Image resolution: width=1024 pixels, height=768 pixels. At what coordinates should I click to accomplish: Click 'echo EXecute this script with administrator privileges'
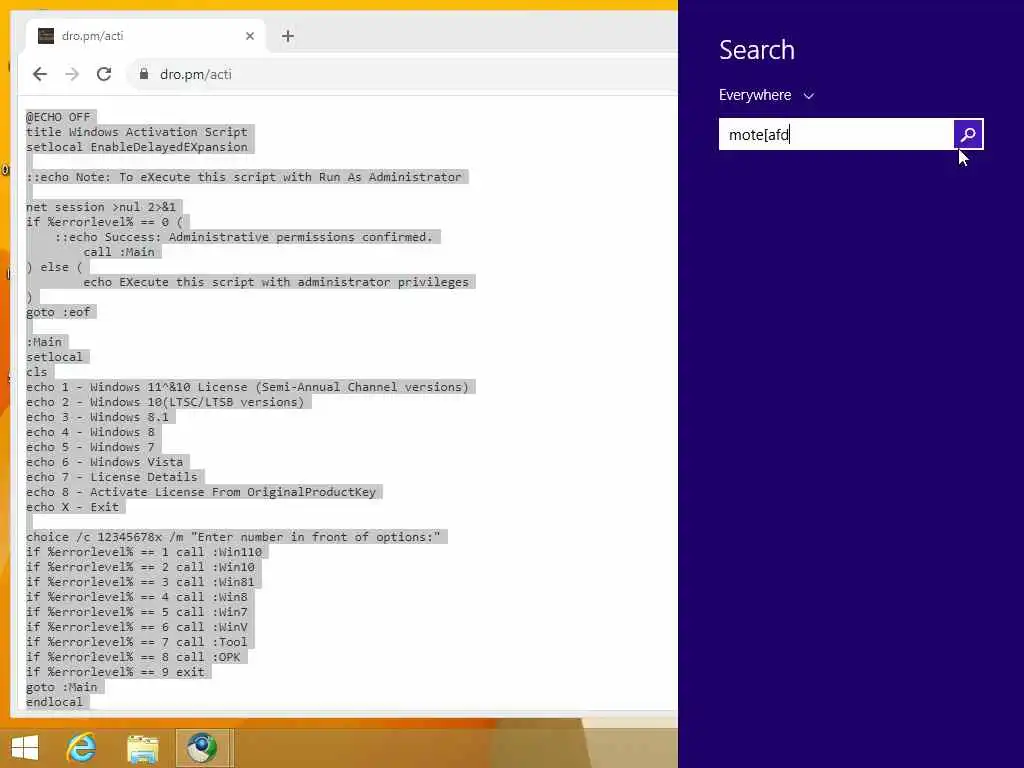click(276, 282)
